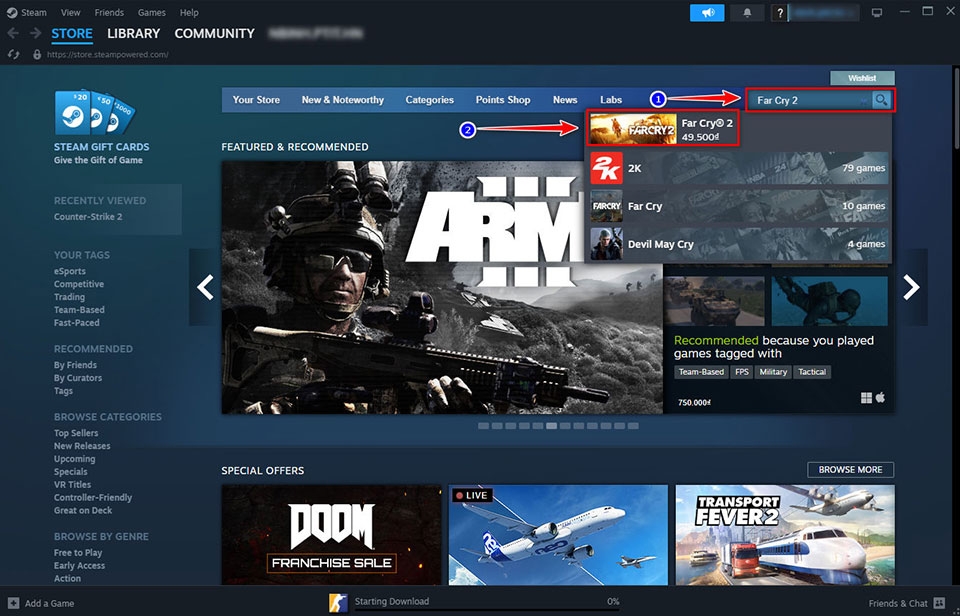The image size is (960, 616).
Task: Click the BROWSE MORE button
Action: click(x=850, y=470)
